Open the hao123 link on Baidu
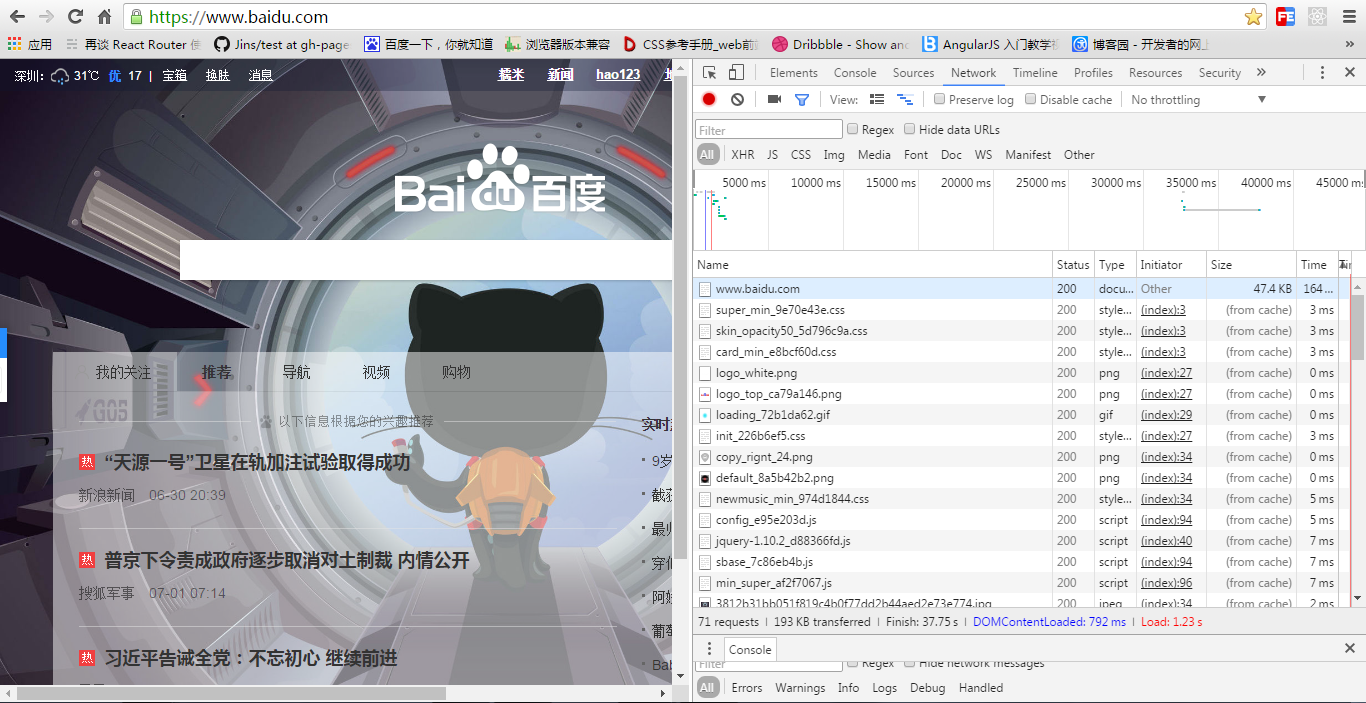 (618, 75)
